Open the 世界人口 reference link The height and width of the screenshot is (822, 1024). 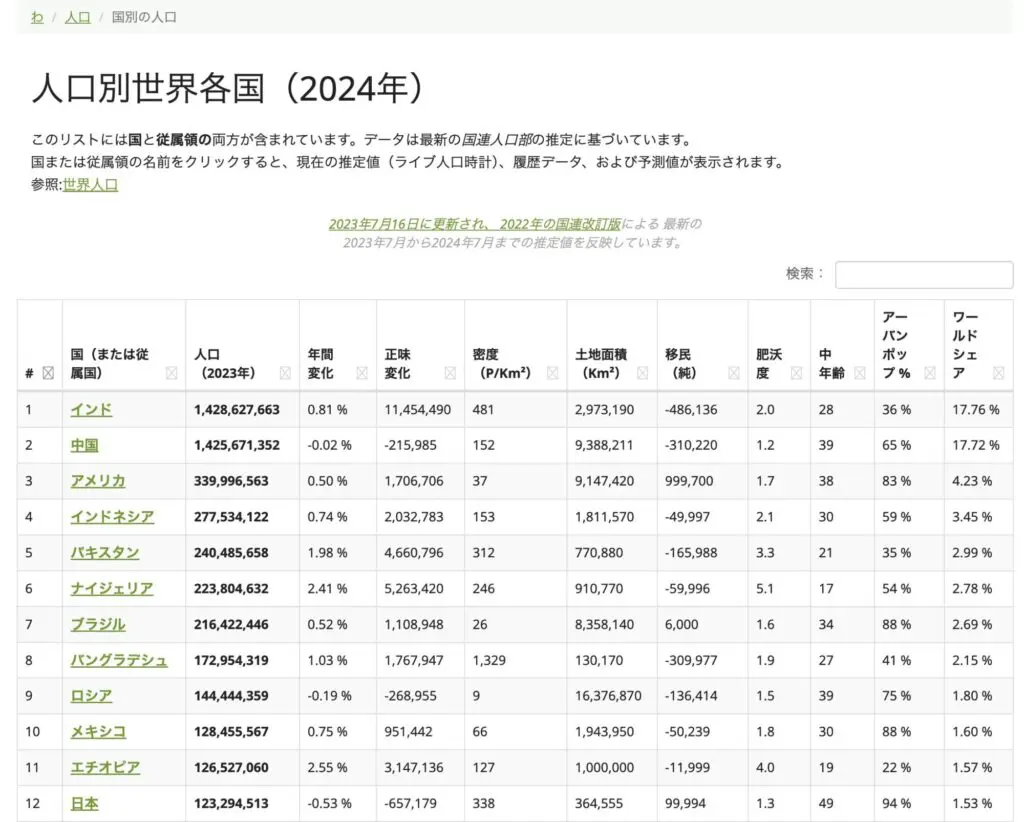(90, 185)
